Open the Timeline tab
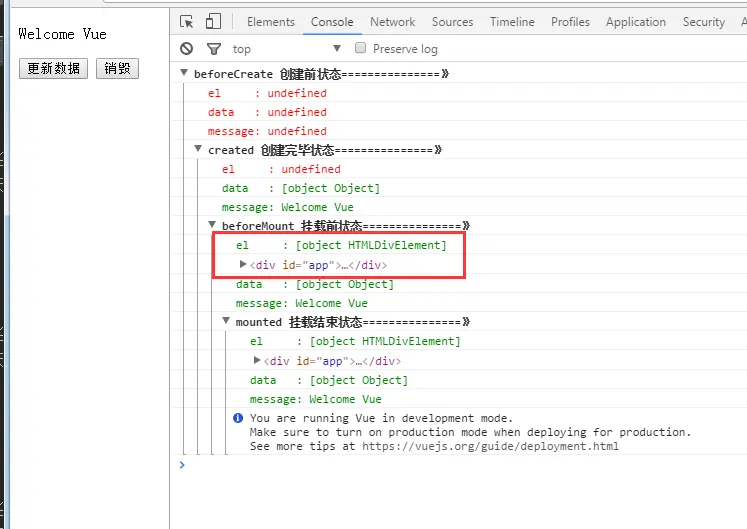 click(x=512, y=22)
